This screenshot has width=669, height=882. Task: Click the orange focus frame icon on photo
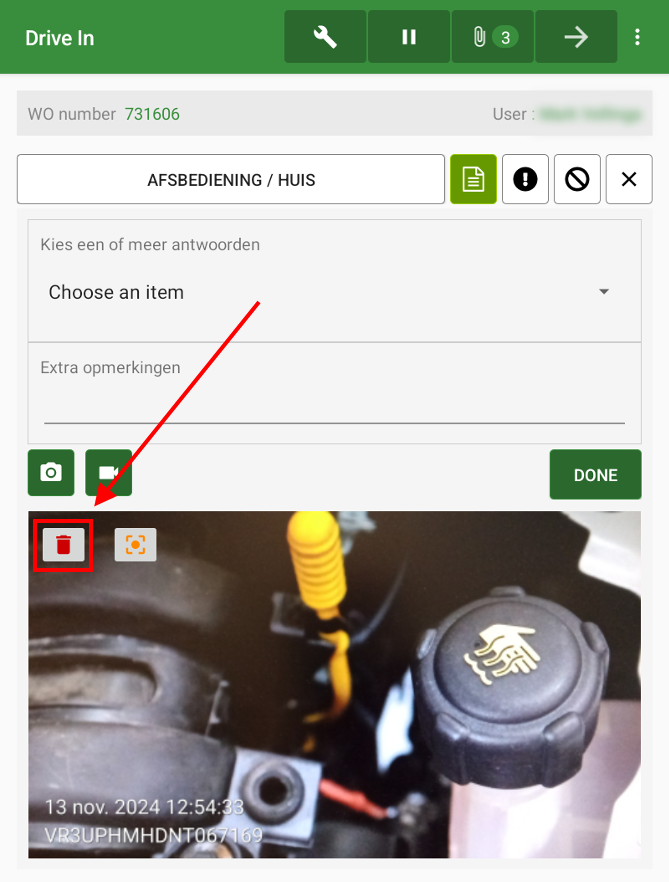coord(135,545)
